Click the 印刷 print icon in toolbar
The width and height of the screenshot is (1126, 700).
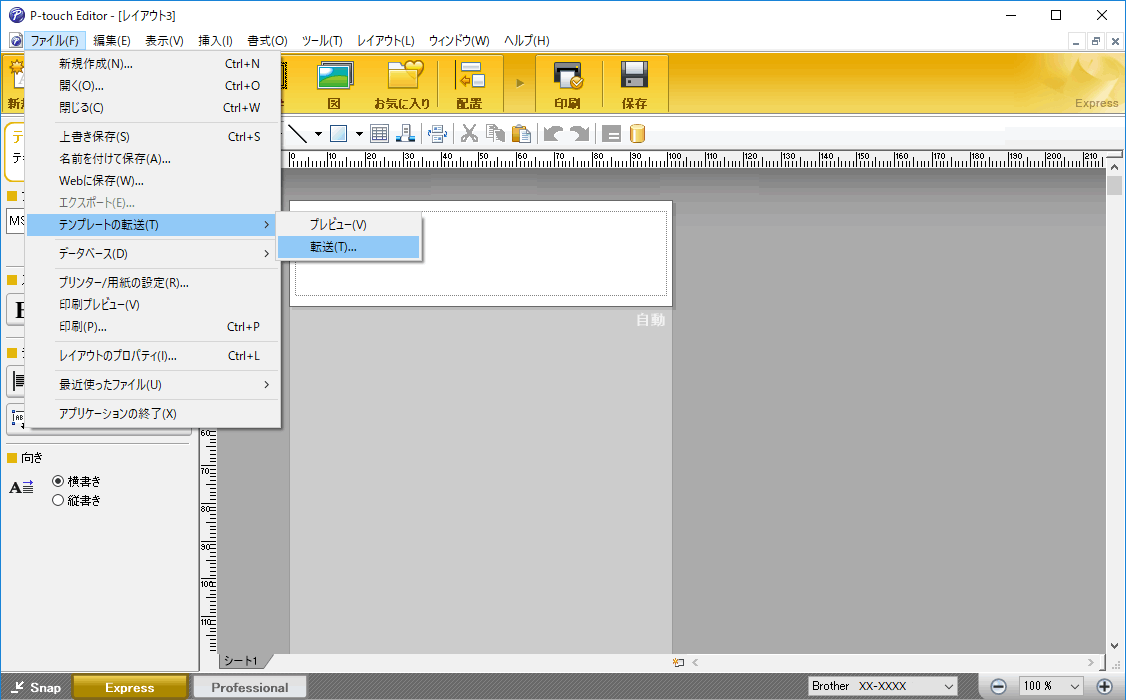(x=567, y=83)
